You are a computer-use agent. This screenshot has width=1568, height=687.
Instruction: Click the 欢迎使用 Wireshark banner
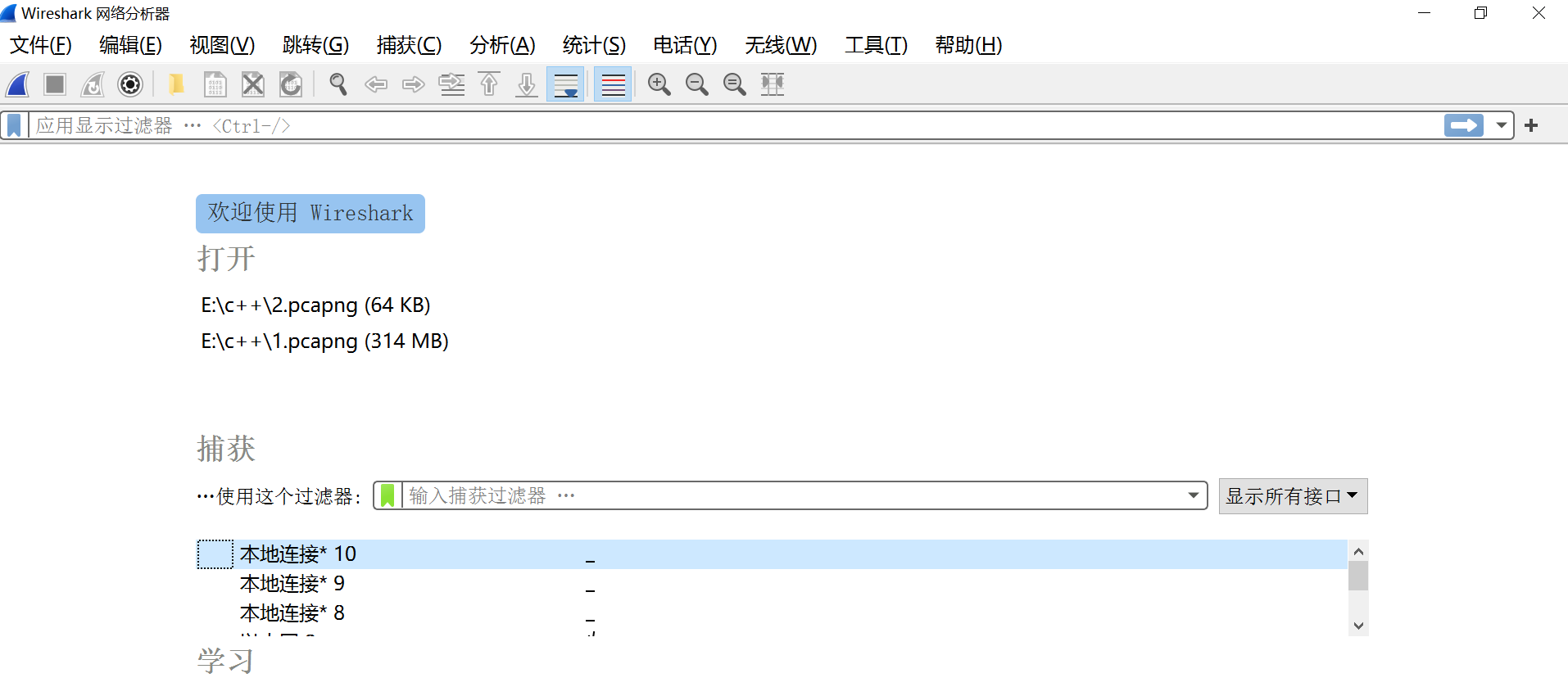point(310,214)
